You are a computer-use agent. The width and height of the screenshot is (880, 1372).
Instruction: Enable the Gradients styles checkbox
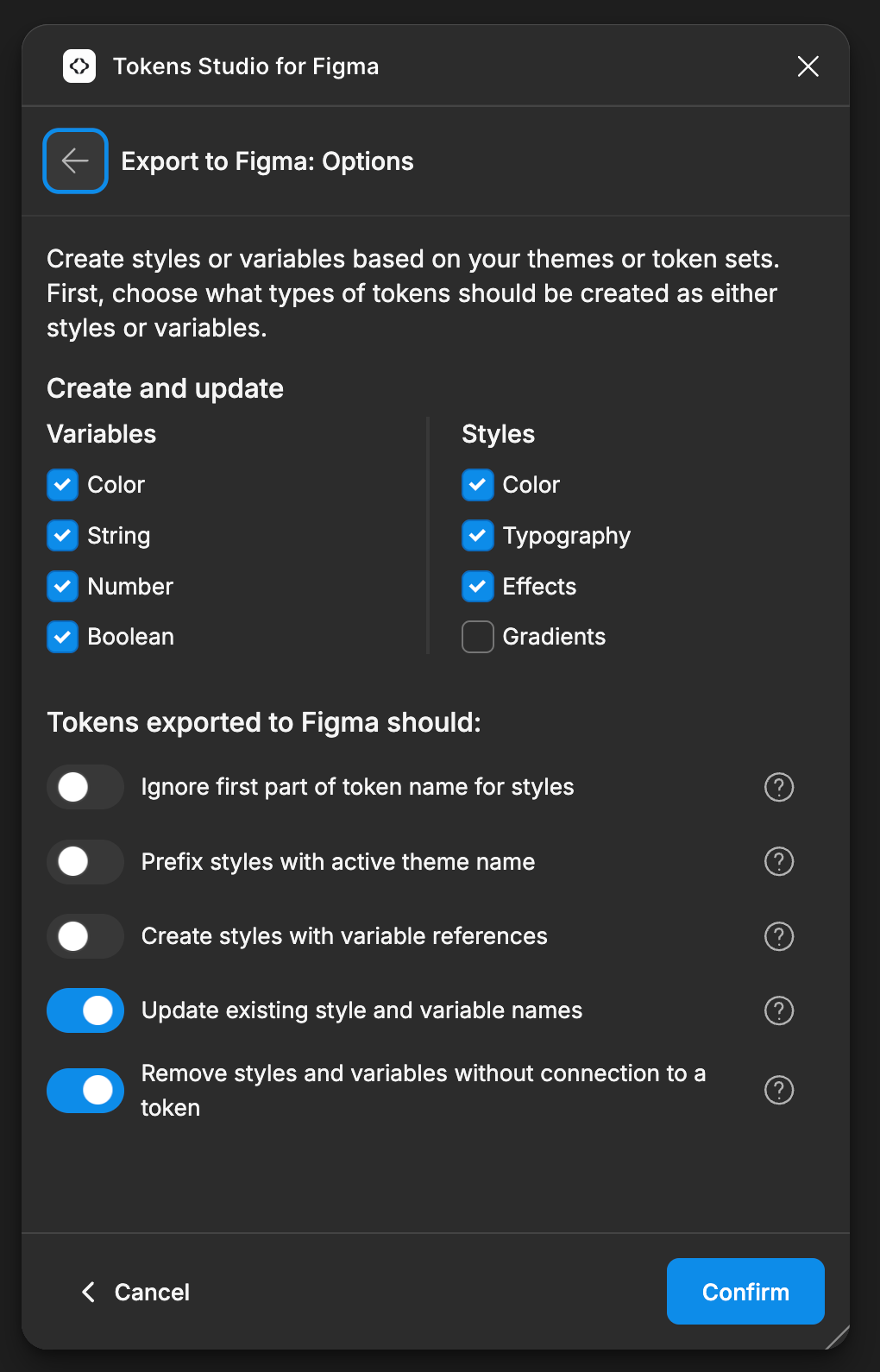[478, 637]
